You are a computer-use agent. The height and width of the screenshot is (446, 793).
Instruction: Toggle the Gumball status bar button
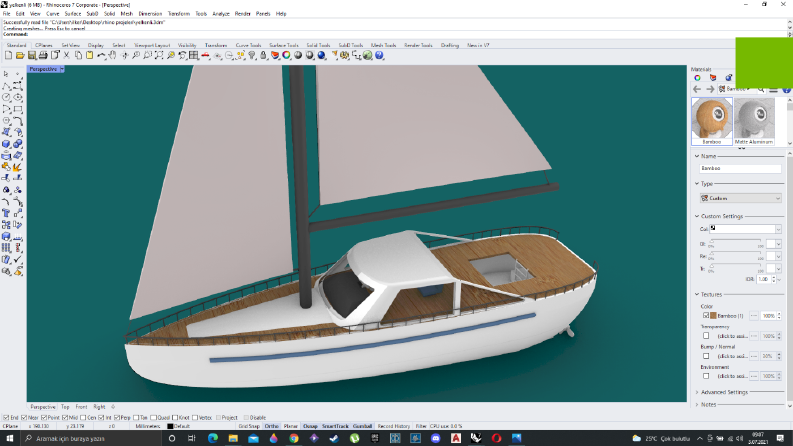pos(362,426)
